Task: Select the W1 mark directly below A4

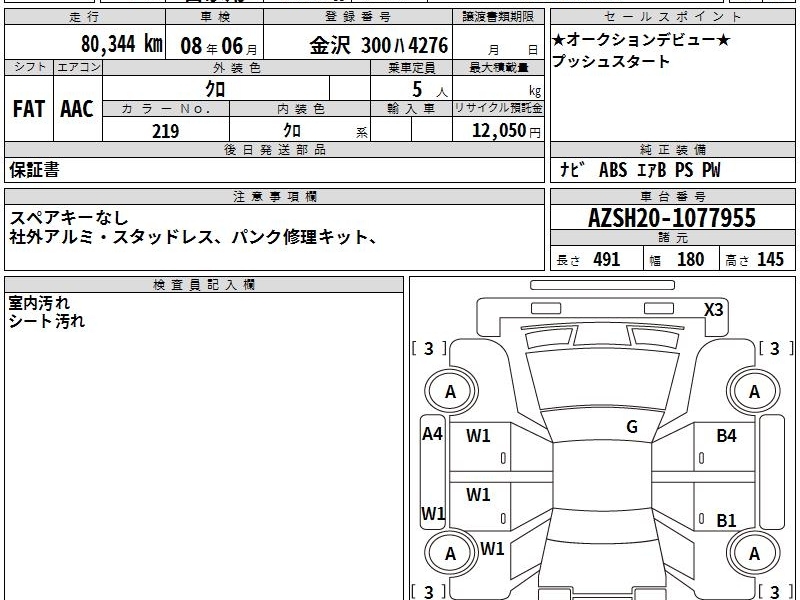Action: coord(433,513)
